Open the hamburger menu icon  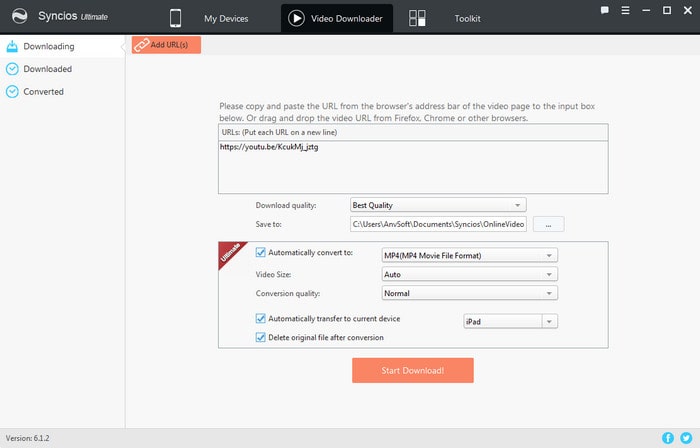[625, 10]
